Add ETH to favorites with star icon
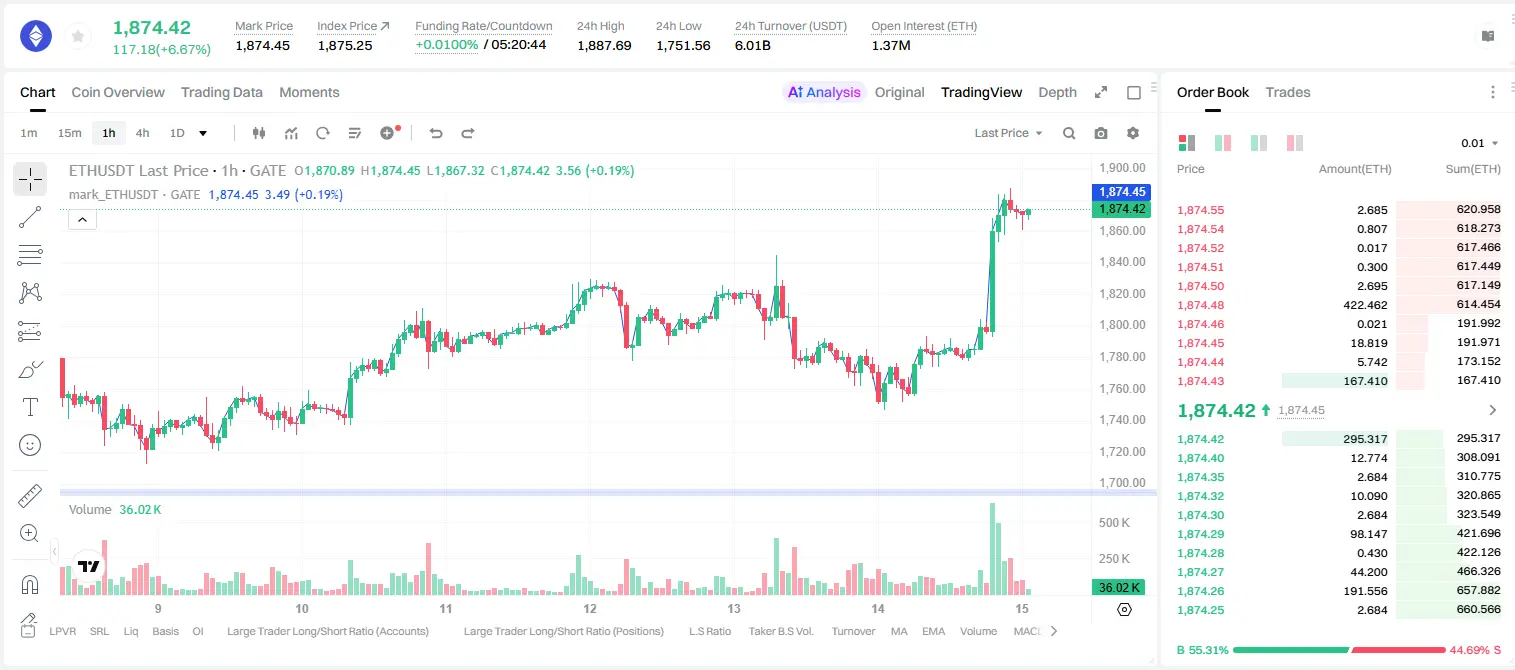1515x670 pixels. (78, 37)
